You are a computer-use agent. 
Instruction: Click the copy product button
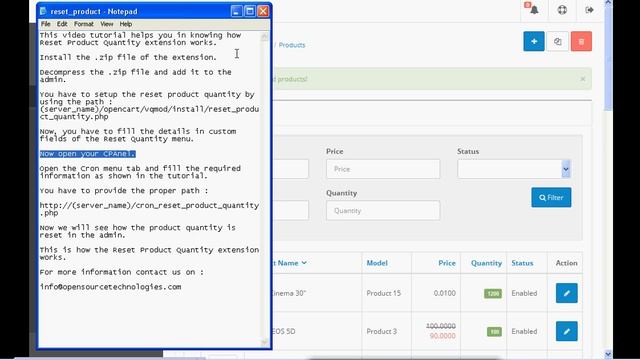pyautogui.click(x=558, y=41)
